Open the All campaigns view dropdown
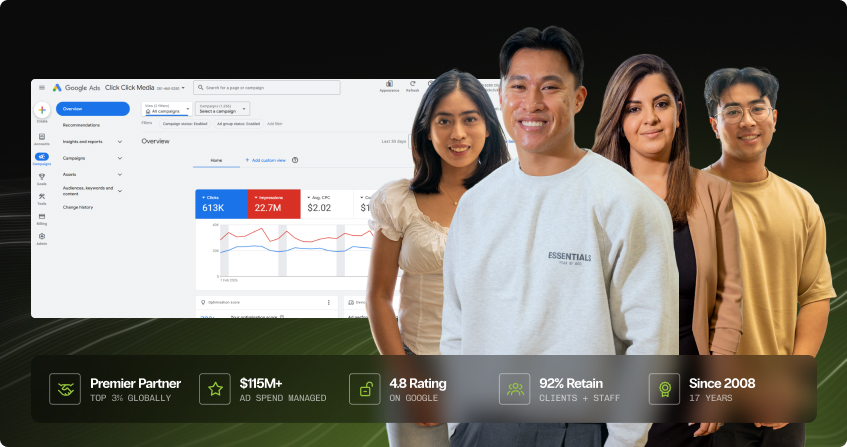The width and height of the screenshot is (847, 447). pyautogui.click(x=167, y=109)
